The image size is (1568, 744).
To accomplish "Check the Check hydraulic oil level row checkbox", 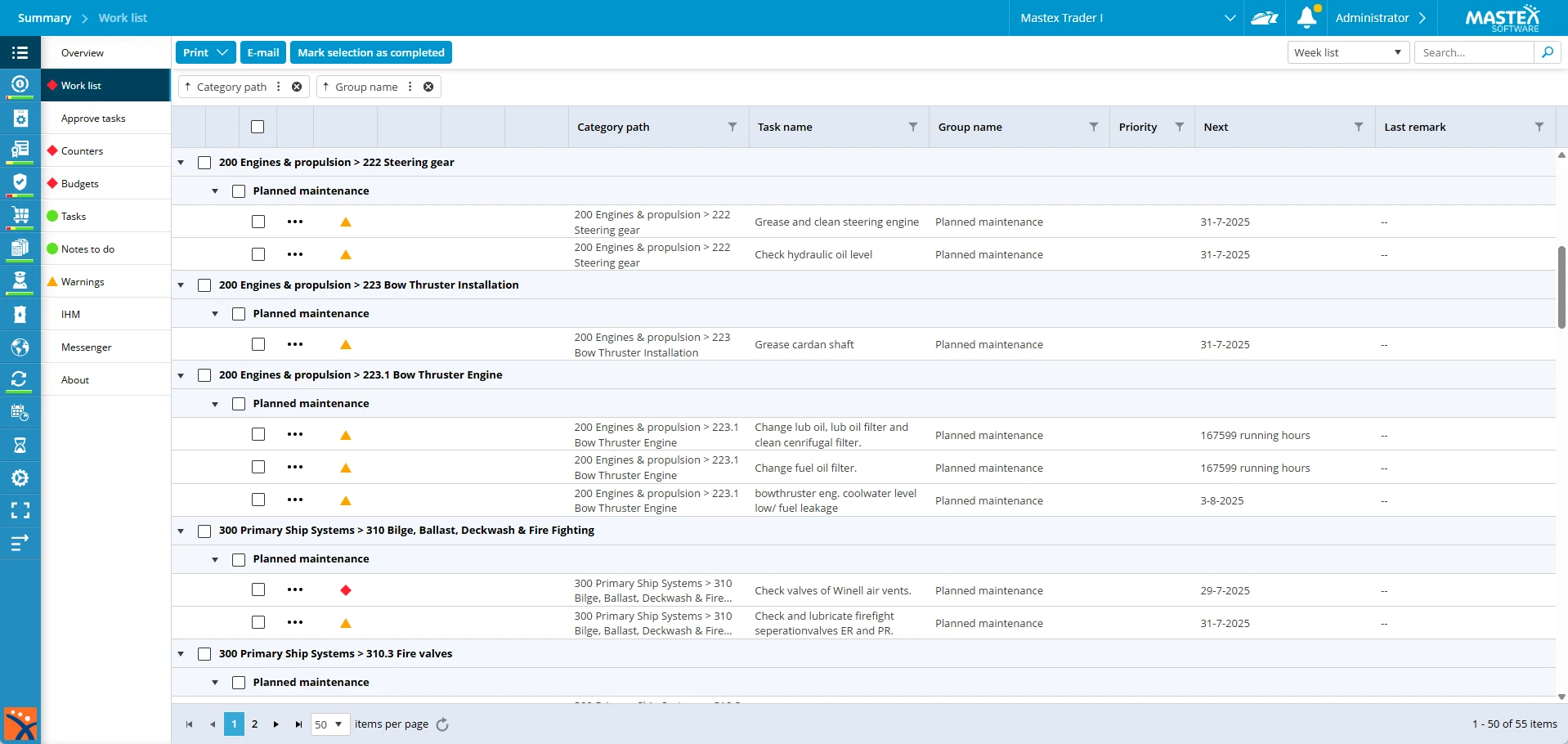I will (258, 254).
